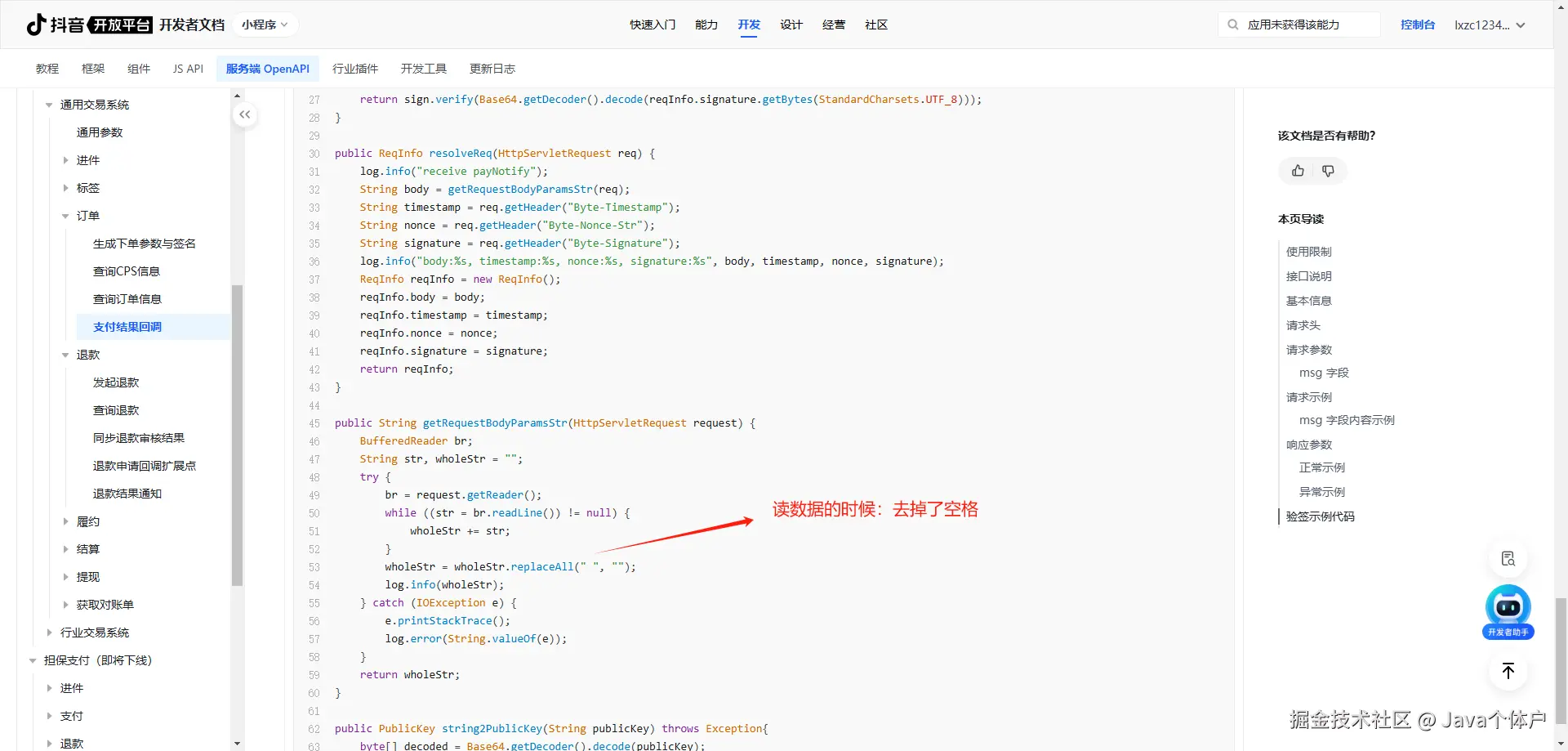Click the search magnifier icon
Image resolution: width=1568 pixels, height=751 pixels.
coord(1233,25)
